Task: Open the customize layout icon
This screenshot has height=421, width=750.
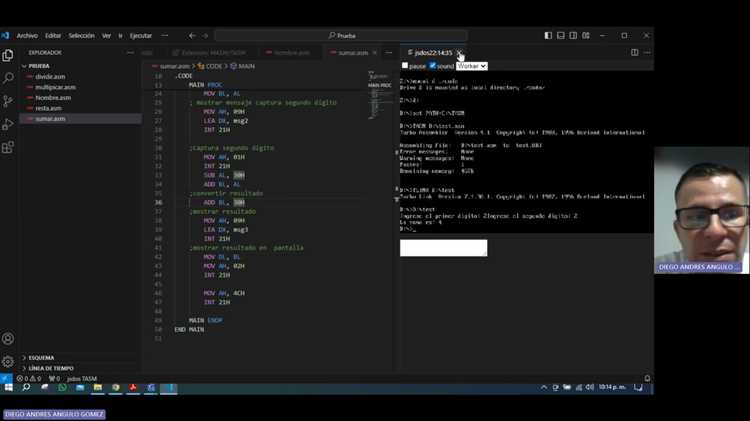Action: [x=586, y=35]
